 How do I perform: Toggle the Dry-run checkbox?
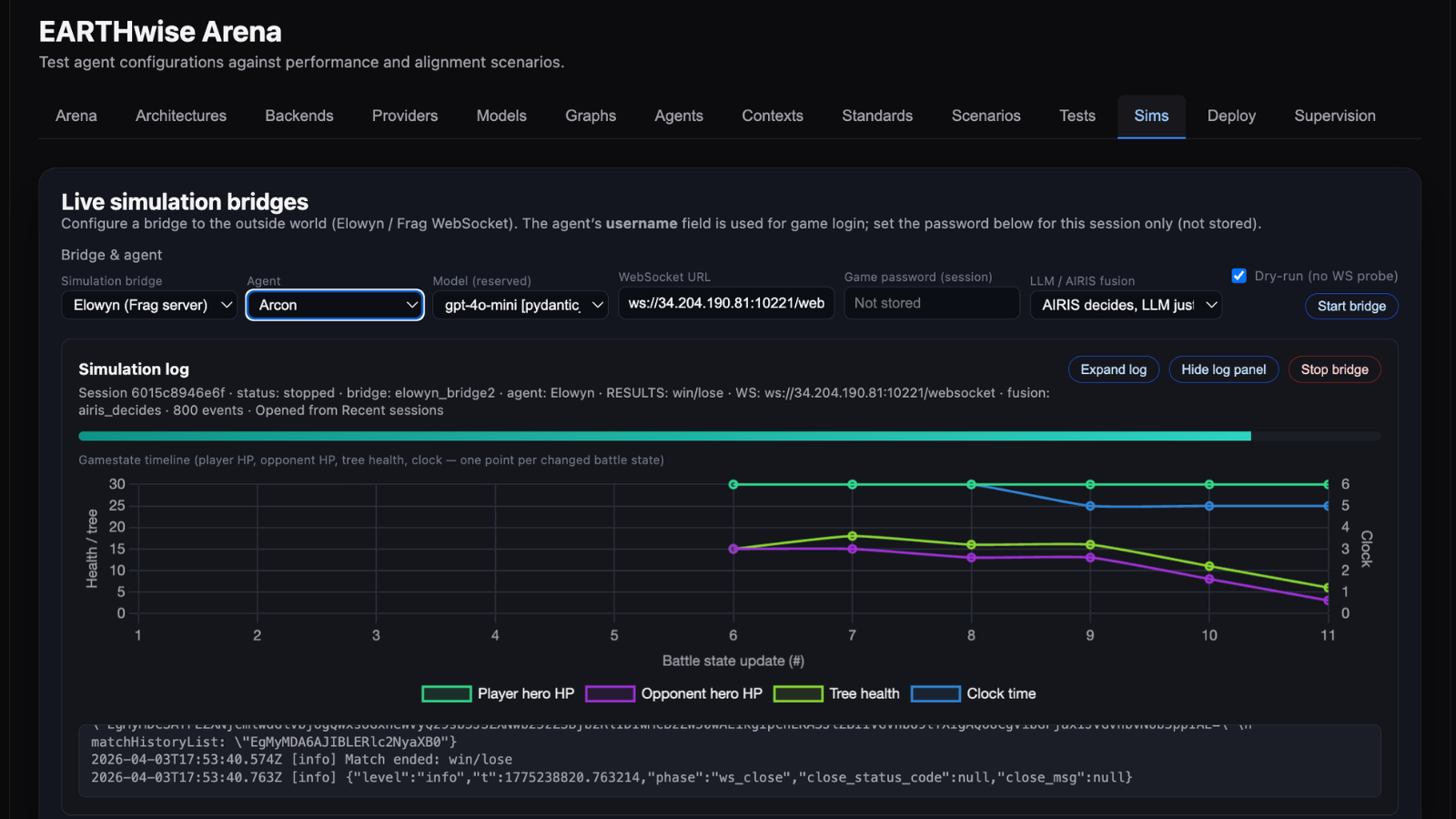click(x=1239, y=276)
